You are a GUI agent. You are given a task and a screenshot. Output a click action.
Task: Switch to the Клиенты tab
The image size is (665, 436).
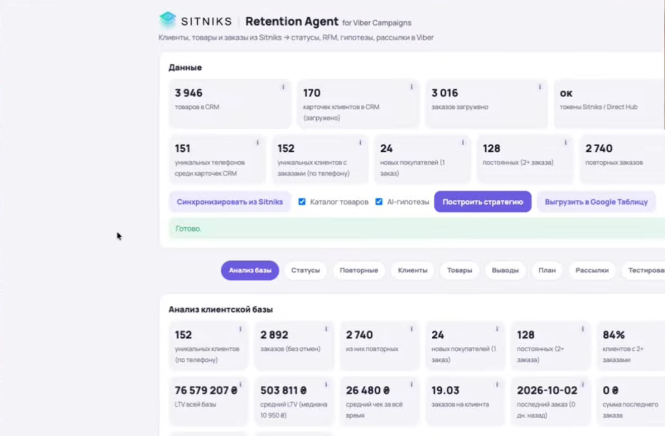click(x=413, y=271)
